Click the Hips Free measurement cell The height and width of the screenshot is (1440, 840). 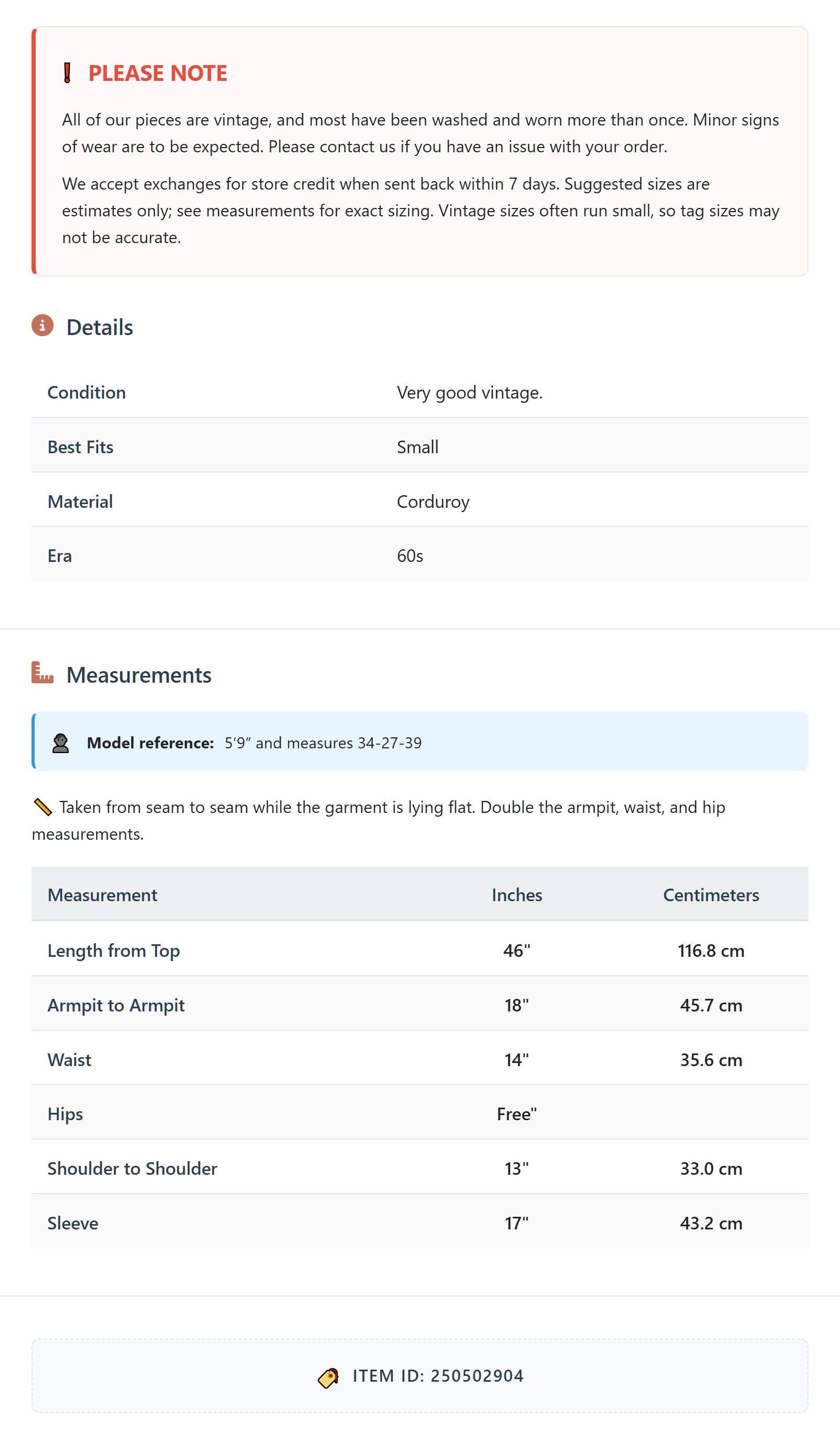pos(517,1114)
